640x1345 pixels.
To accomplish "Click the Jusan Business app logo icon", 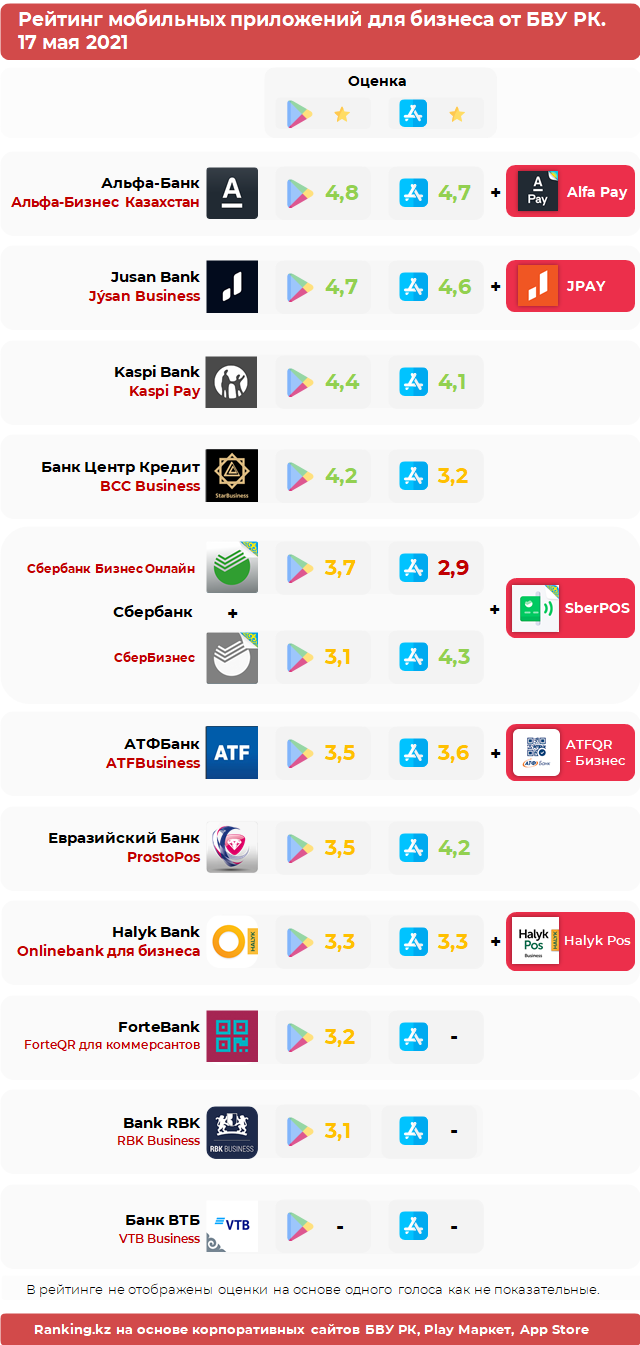I will [232, 287].
